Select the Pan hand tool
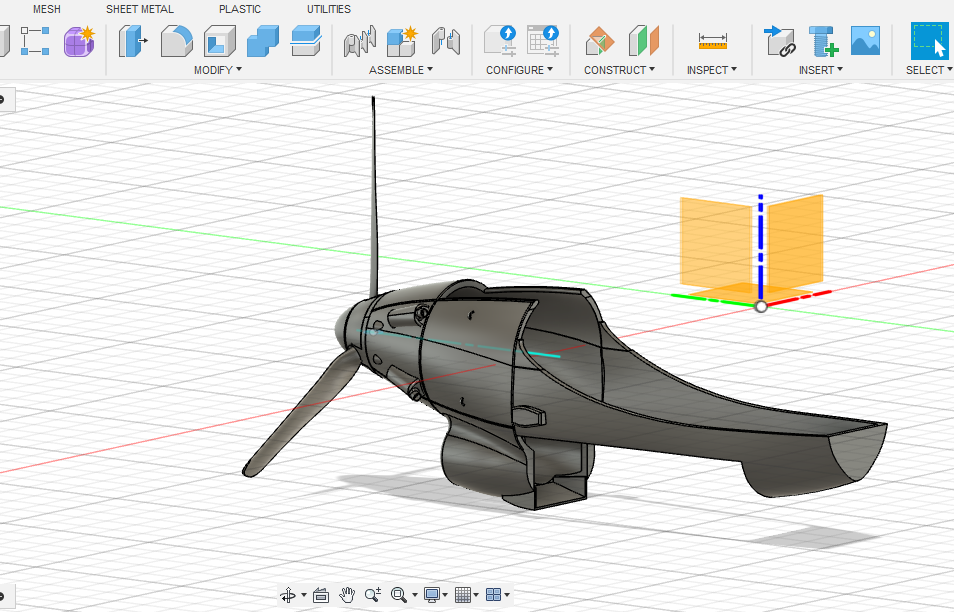The width and height of the screenshot is (954, 612). [347, 594]
